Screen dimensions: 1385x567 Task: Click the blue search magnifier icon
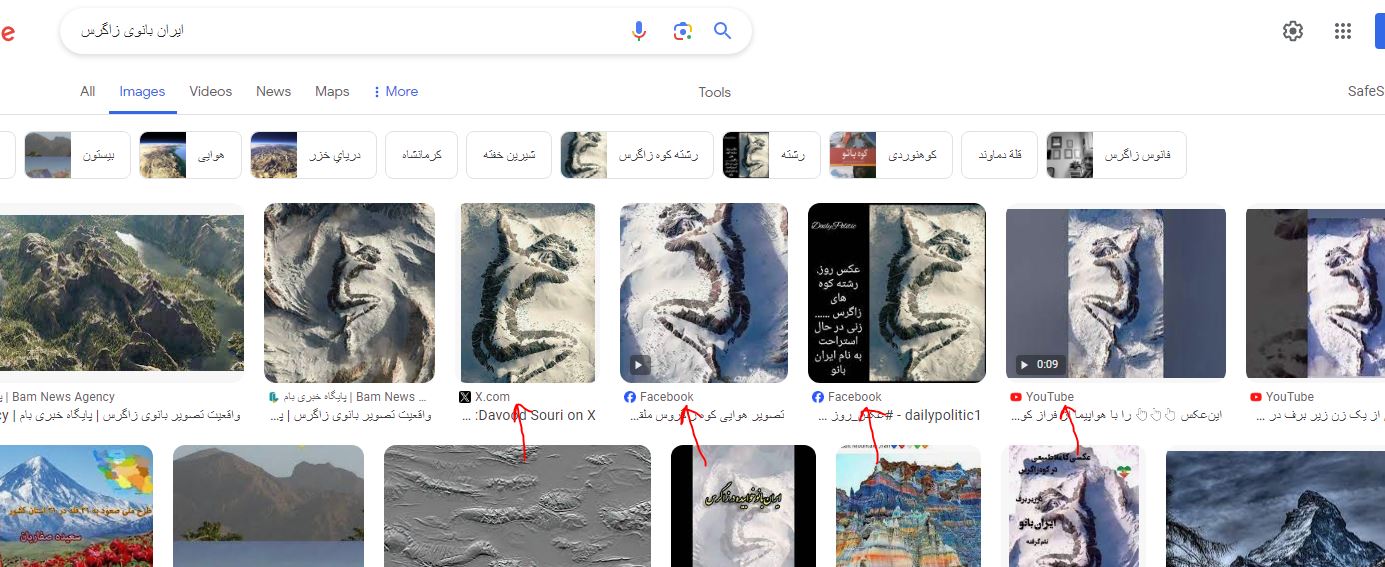tap(722, 31)
